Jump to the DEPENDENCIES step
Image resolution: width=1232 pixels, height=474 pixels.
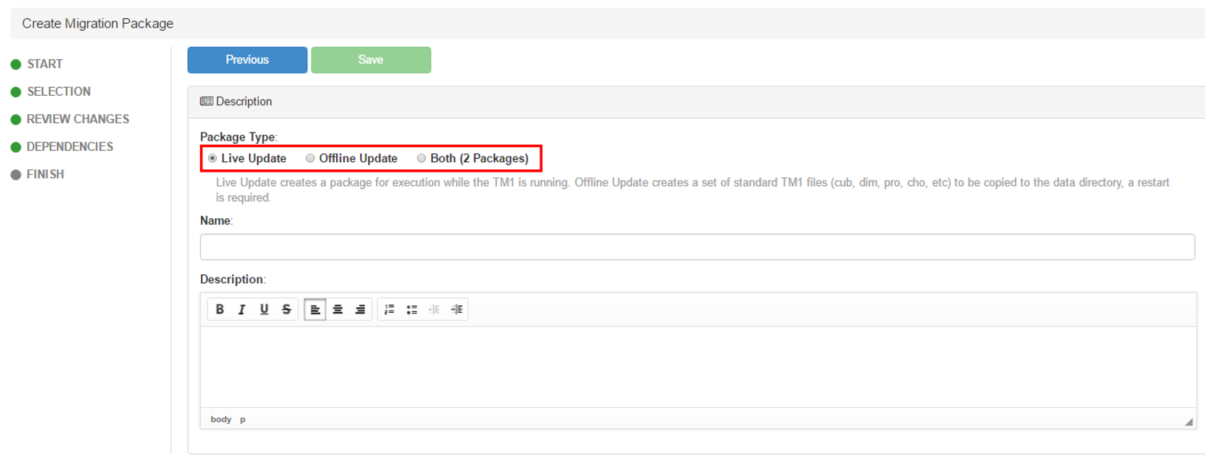70,147
